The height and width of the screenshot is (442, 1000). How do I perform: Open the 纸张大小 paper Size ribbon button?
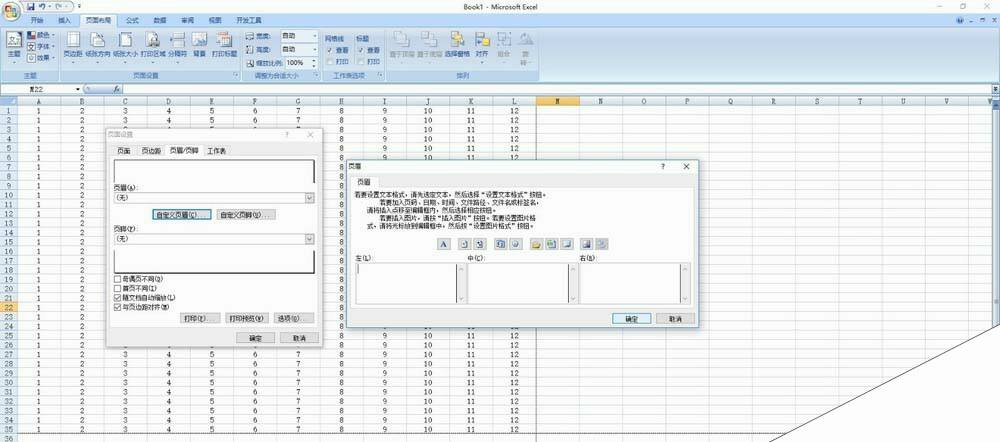[126, 46]
